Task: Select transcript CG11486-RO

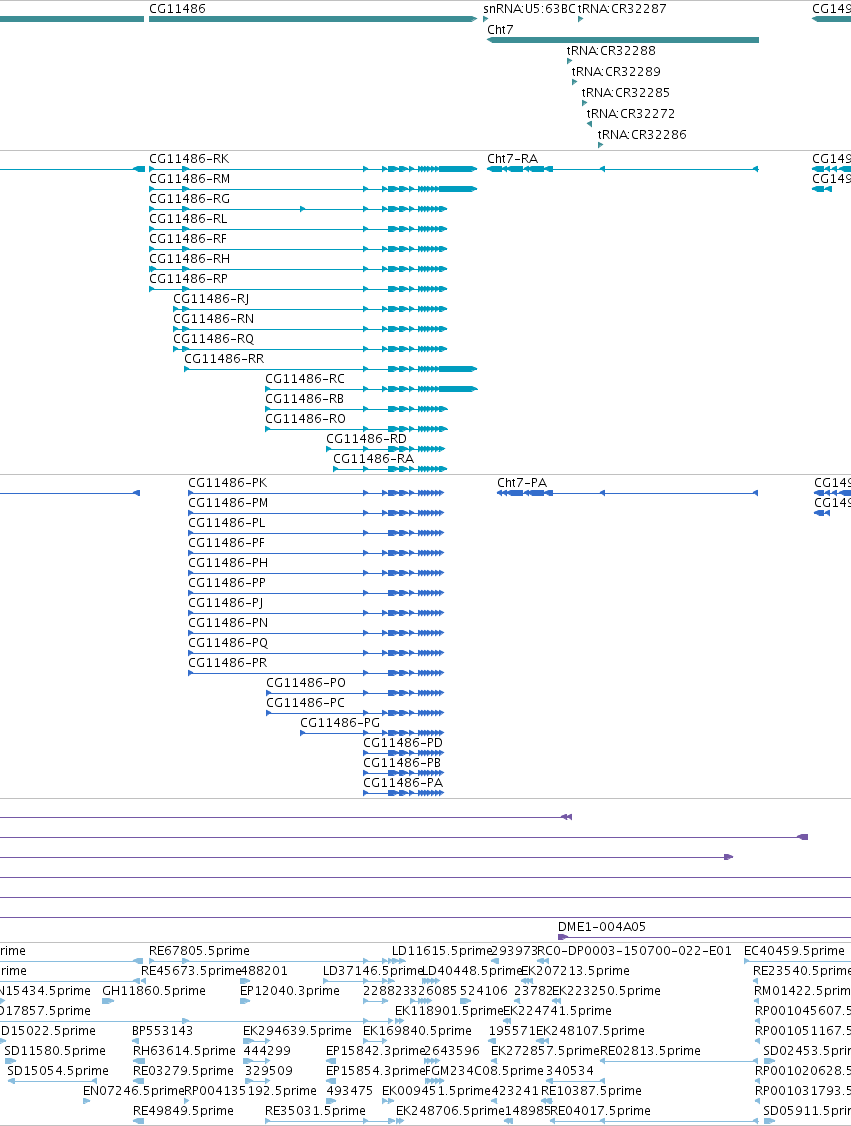Action: [305, 419]
